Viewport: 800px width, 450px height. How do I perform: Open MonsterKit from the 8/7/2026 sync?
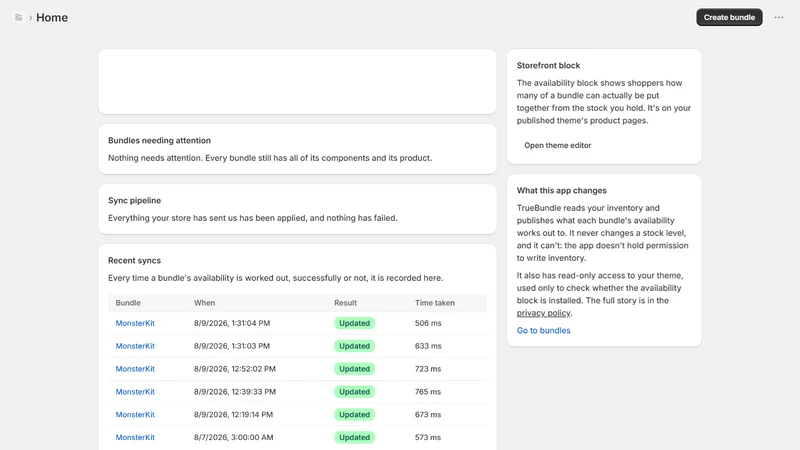[135, 437]
